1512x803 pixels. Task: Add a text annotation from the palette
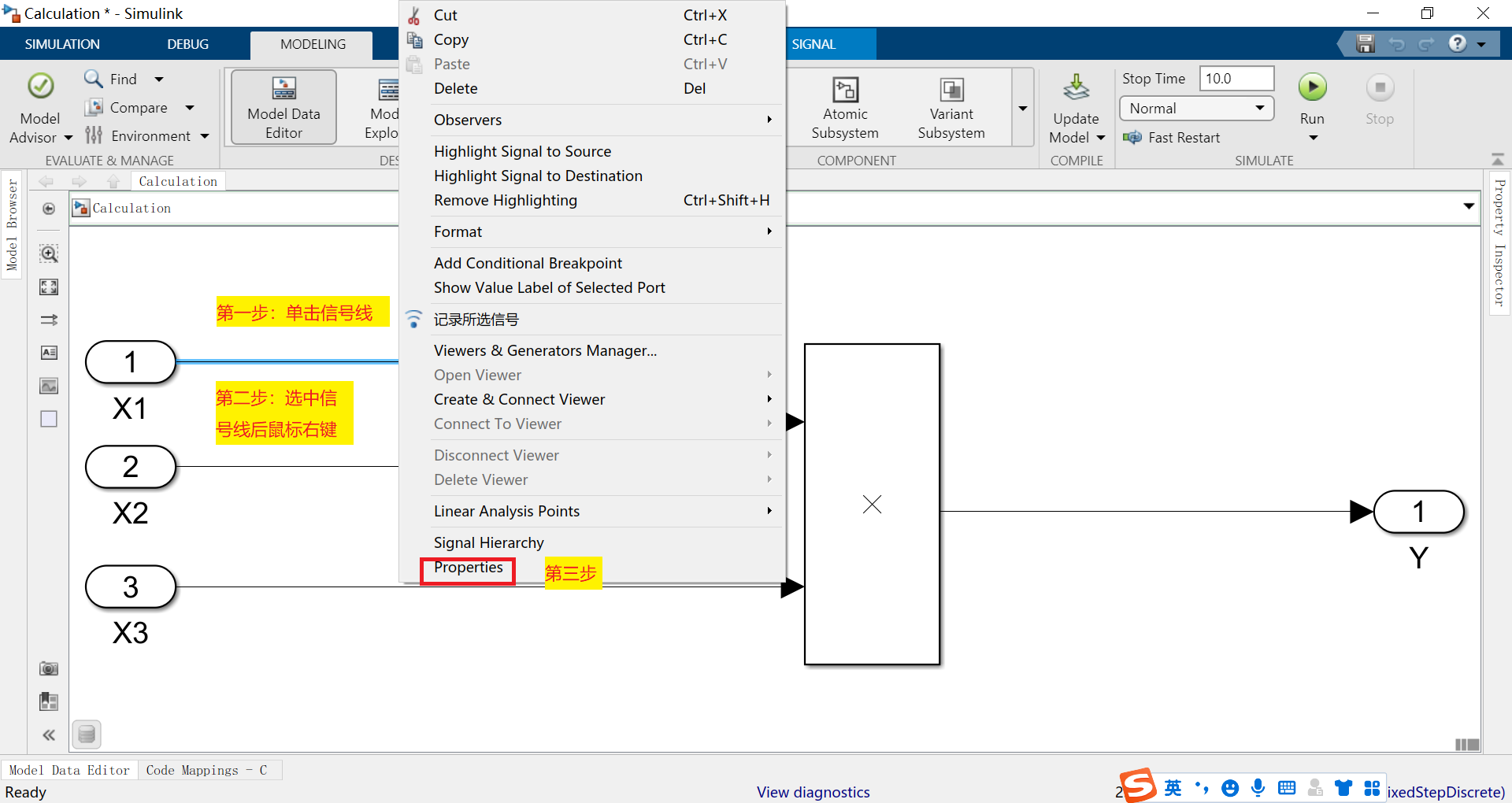pos(49,353)
